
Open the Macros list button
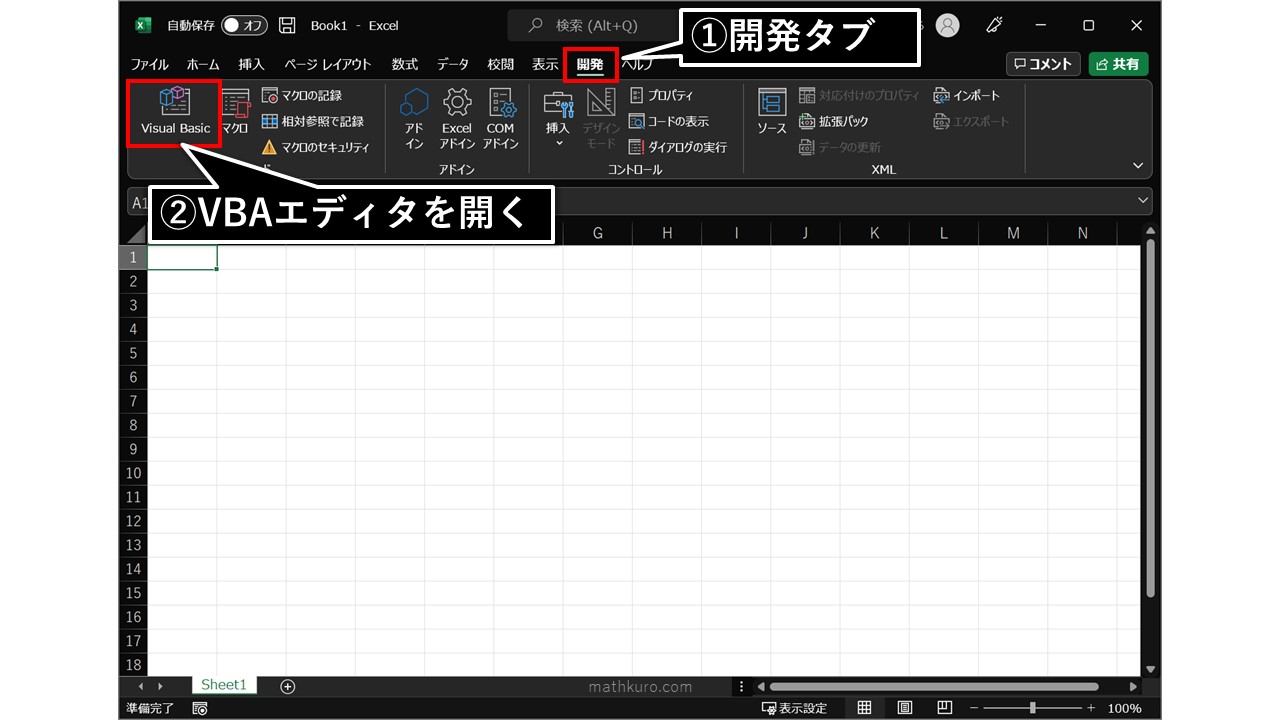[x=235, y=112]
